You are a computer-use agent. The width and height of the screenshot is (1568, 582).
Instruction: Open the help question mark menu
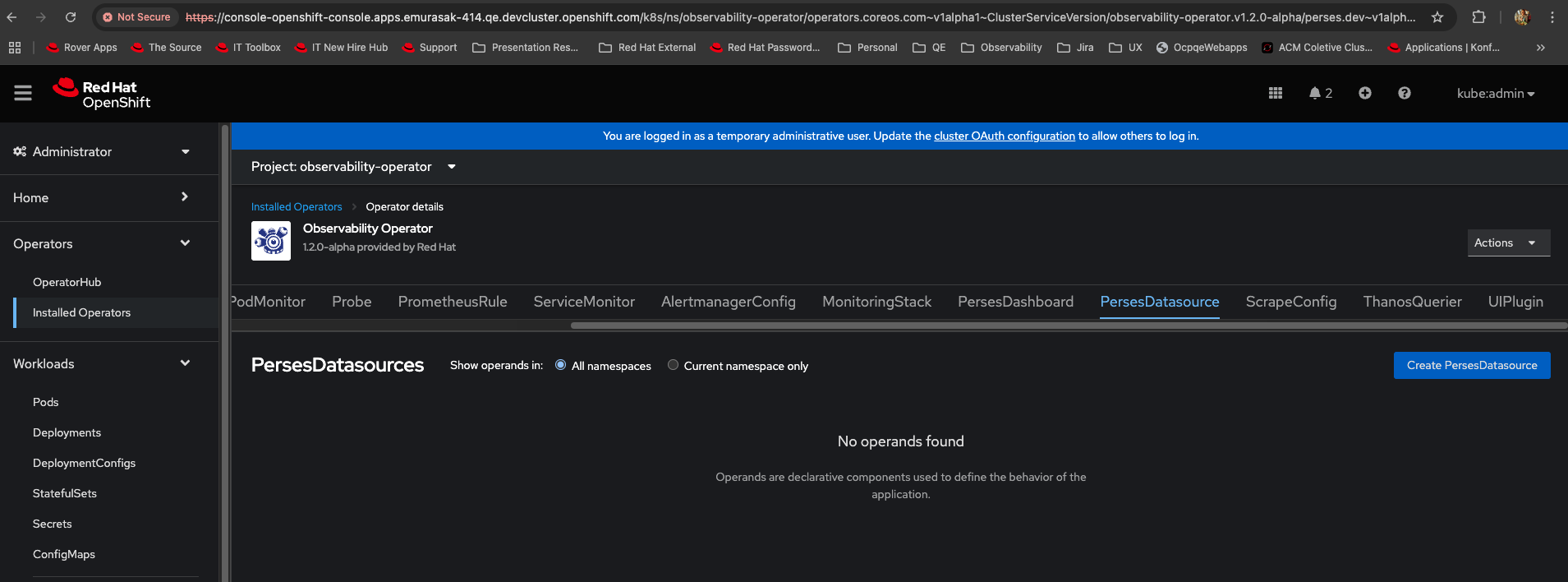point(1405,94)
